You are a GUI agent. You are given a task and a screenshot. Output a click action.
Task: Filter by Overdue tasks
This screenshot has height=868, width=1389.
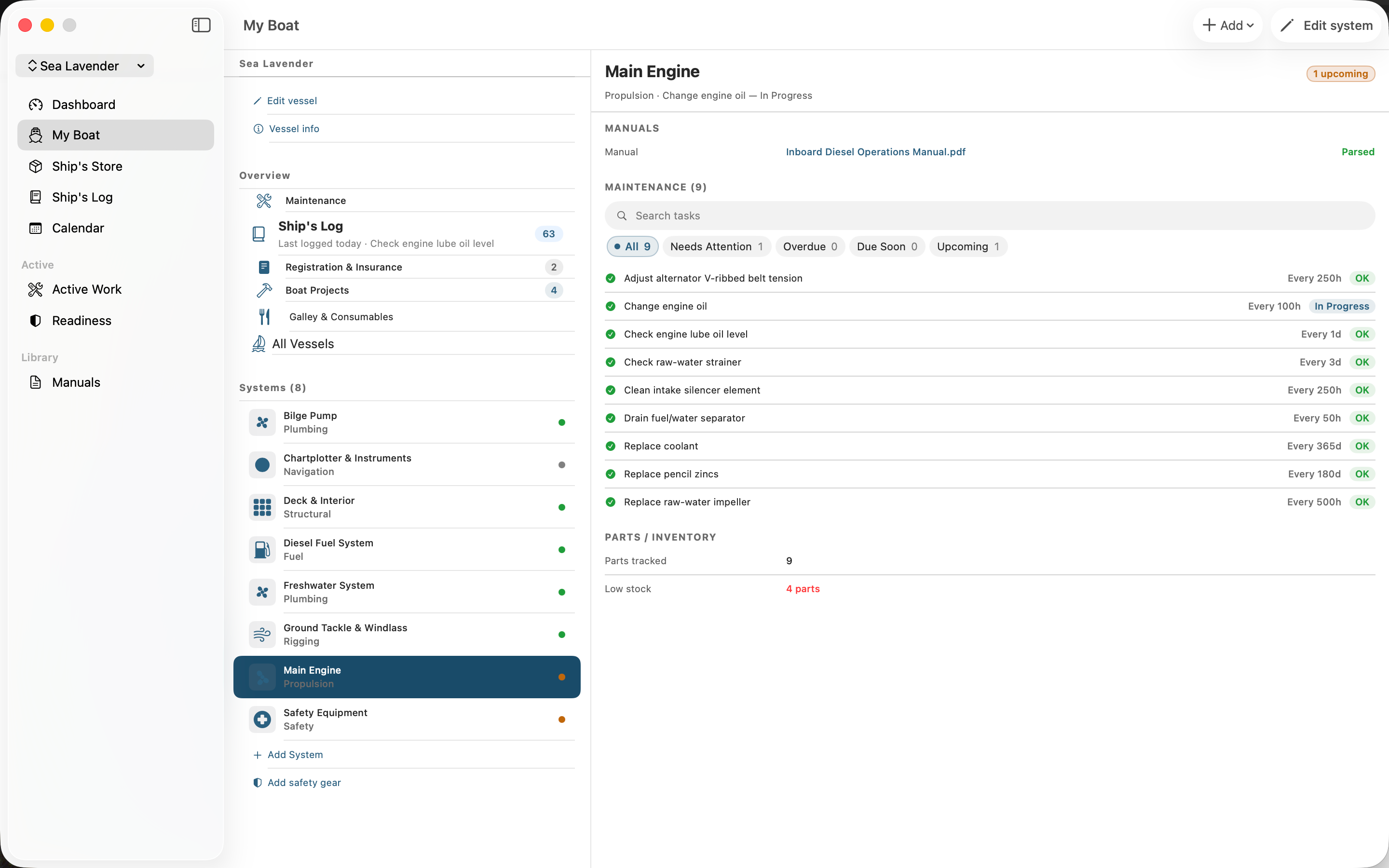click(810, 246)
